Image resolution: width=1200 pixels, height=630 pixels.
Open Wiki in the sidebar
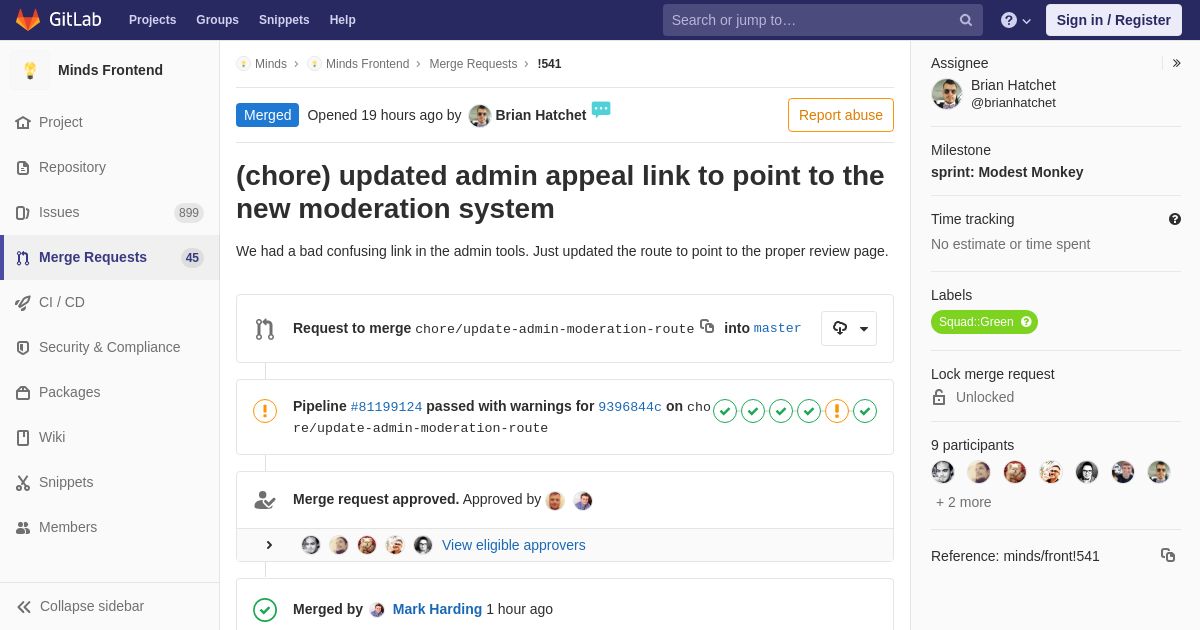pyautogui.click(x=110, y=437)
